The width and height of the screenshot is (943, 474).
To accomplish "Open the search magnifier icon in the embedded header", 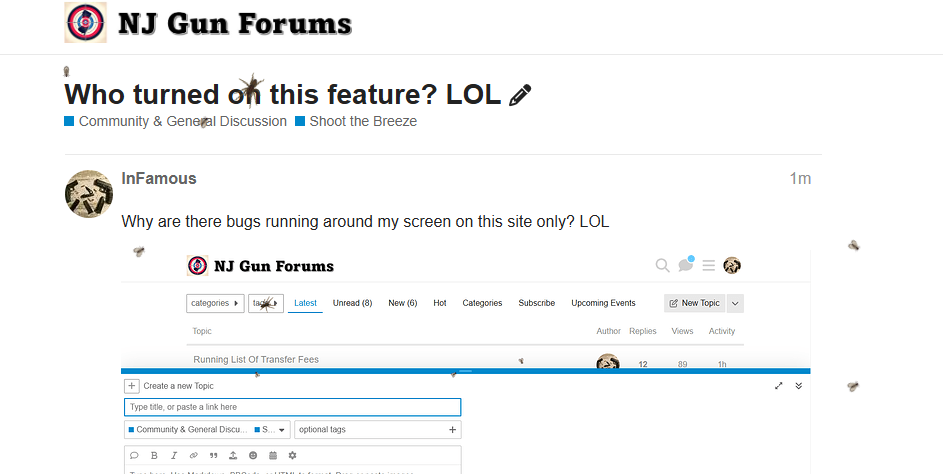I will 662,265.
